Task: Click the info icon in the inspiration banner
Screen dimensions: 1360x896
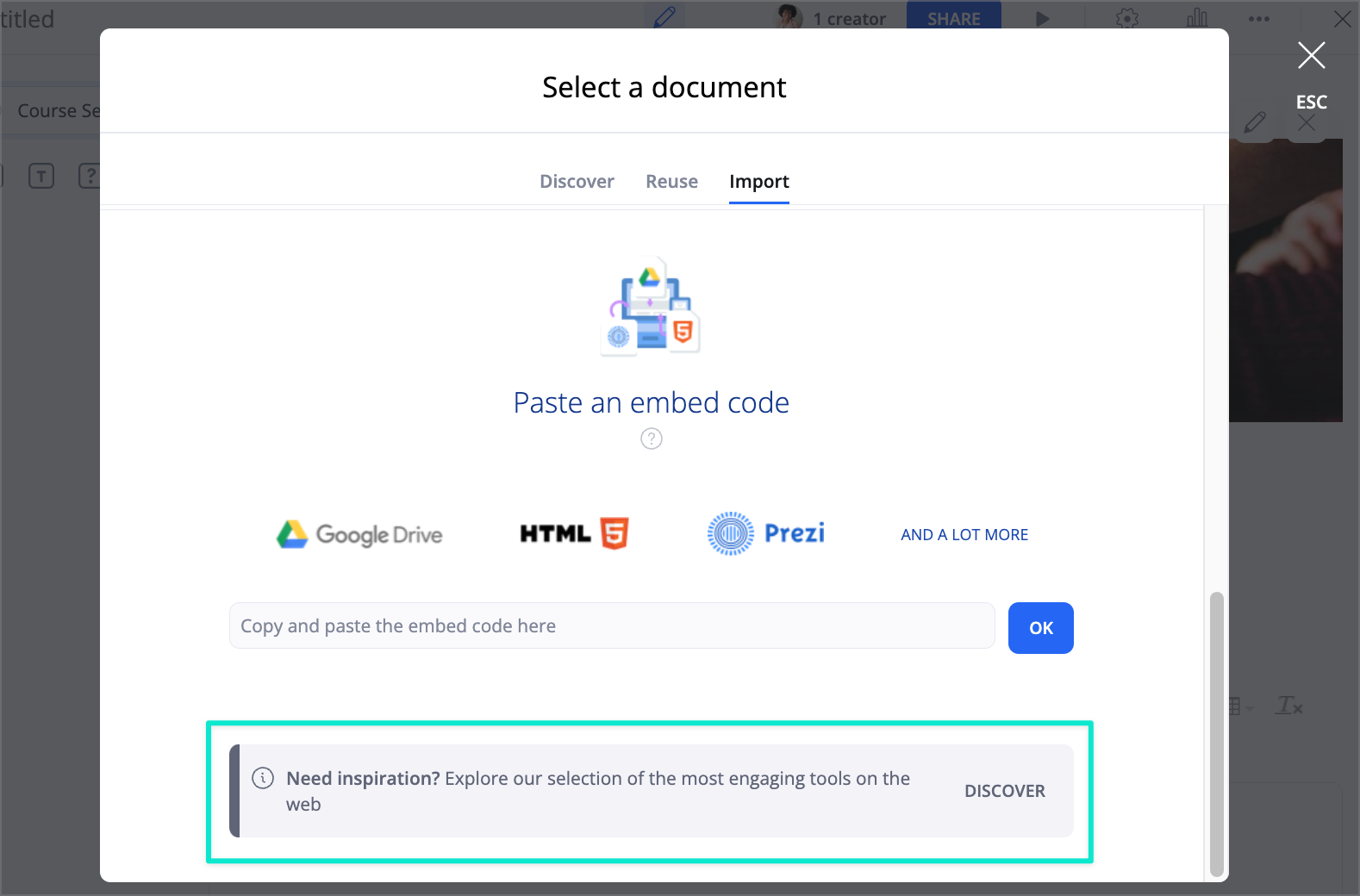Action: click(263, 778)
